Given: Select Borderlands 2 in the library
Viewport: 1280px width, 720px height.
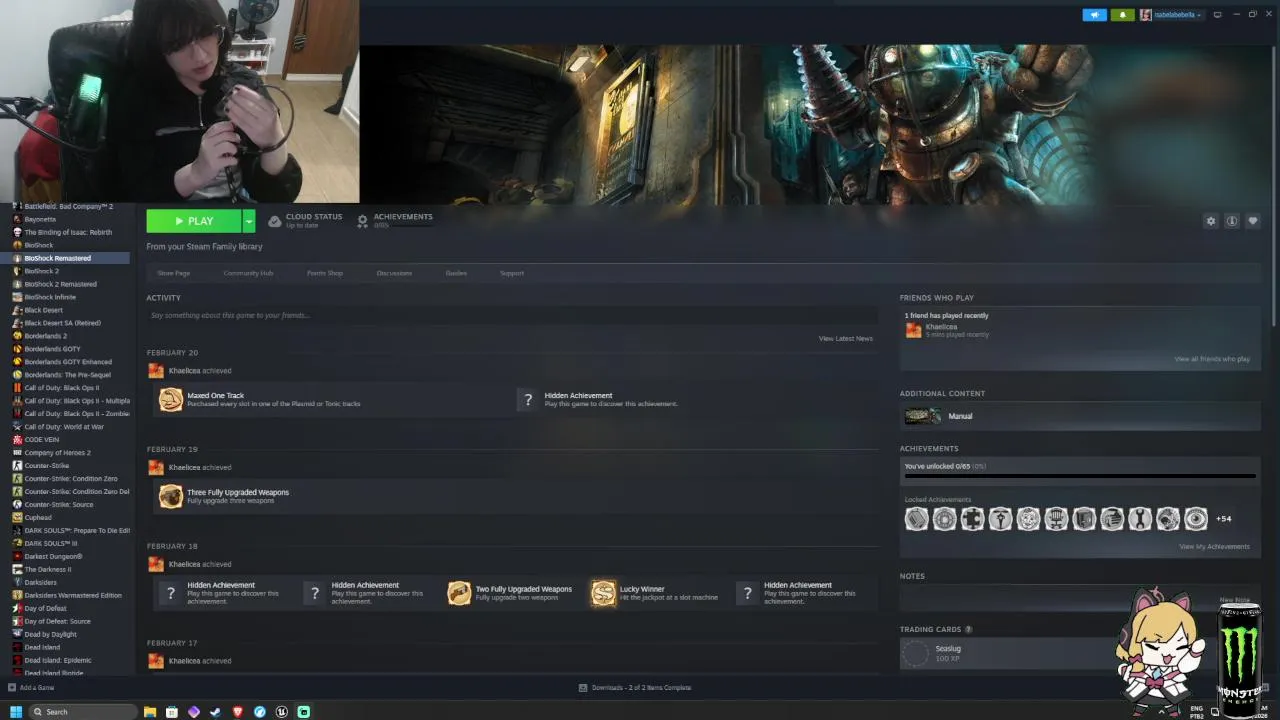Looking at the screenshot, I should [46, 336].
